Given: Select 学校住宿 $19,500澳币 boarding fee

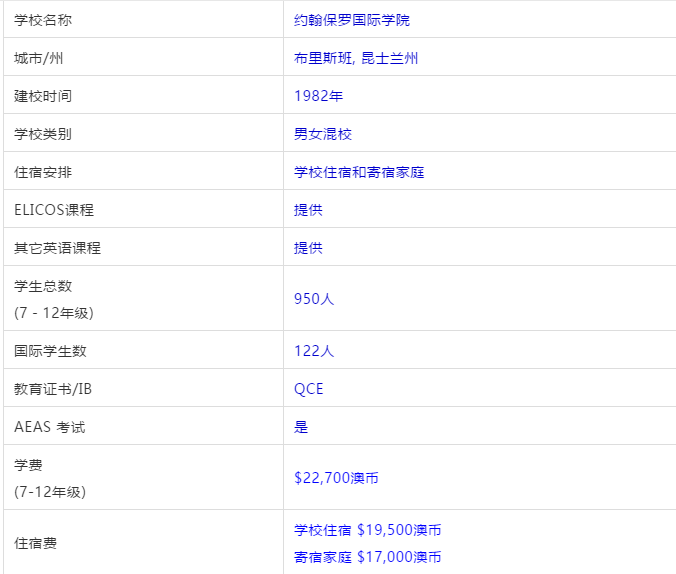Looking at the screenshot, I should pyautogui.click(x=367, y=530).
